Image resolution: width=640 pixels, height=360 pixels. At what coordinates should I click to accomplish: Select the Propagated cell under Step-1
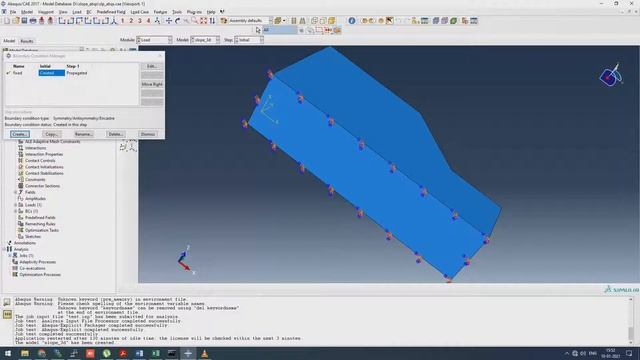tap(77, 73)
